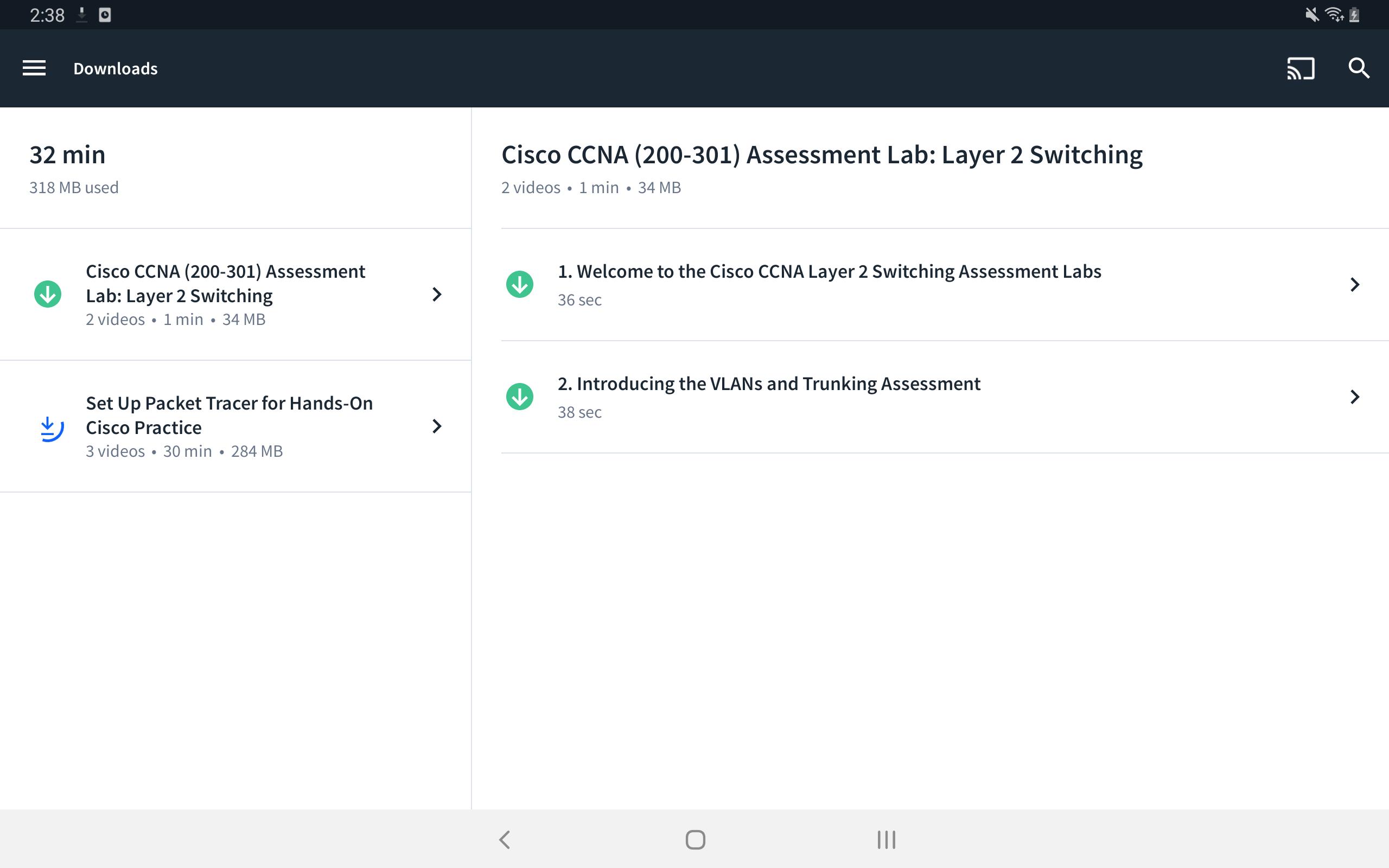Tap the battery charging status icon
The height and width of the screenshot is (868, 1389).
[1355, 15]
